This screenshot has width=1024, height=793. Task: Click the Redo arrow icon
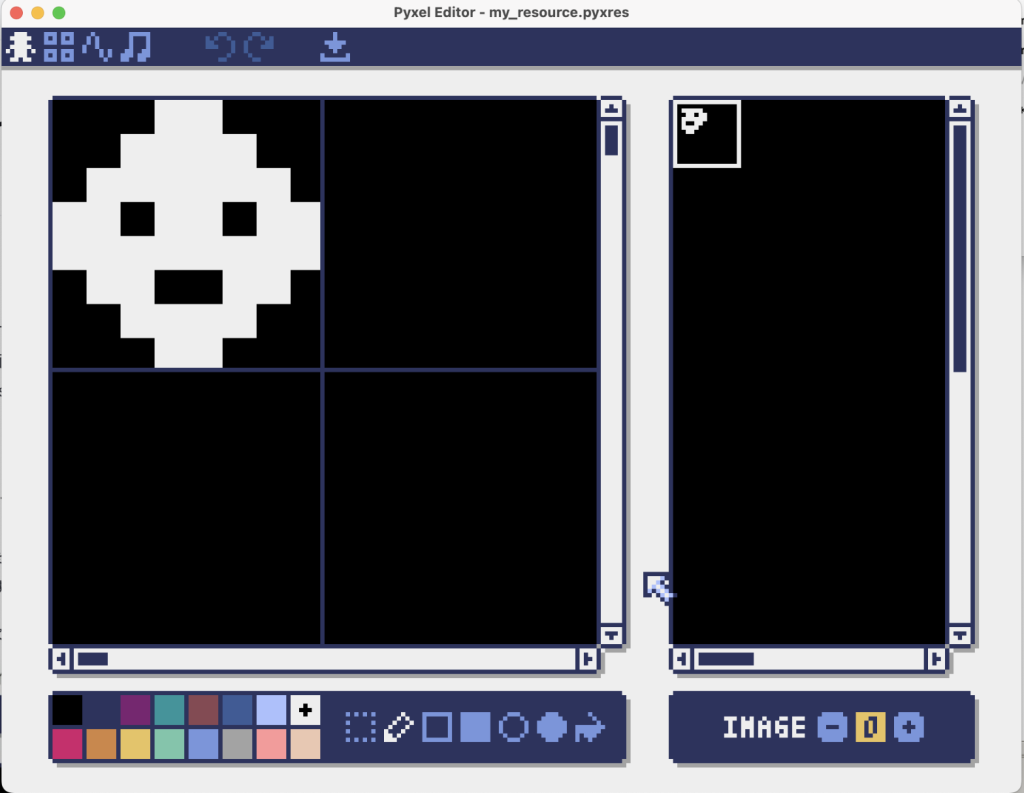pos(259,47)
